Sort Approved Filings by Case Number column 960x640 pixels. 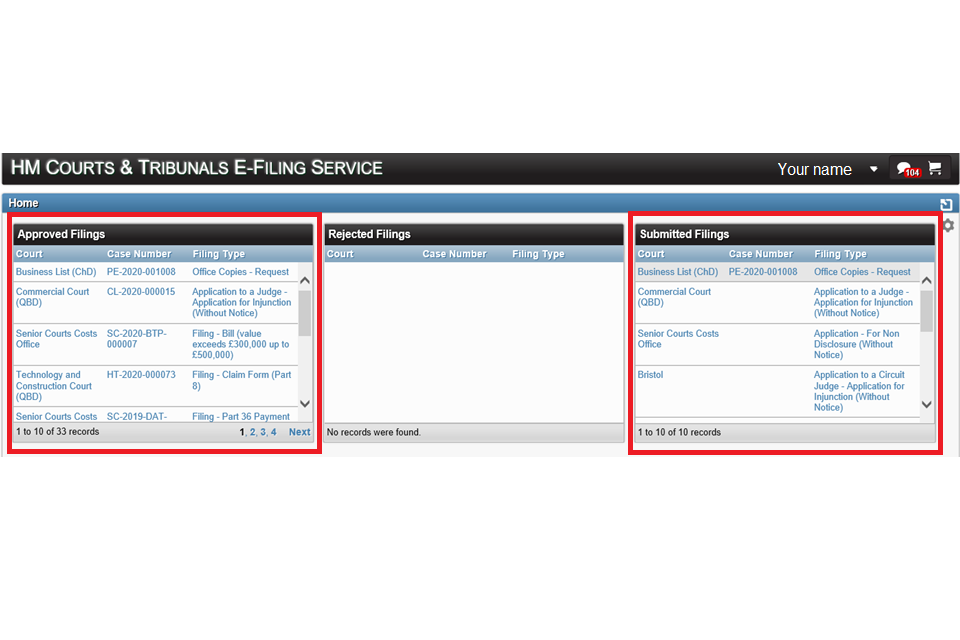pos(139,254)
